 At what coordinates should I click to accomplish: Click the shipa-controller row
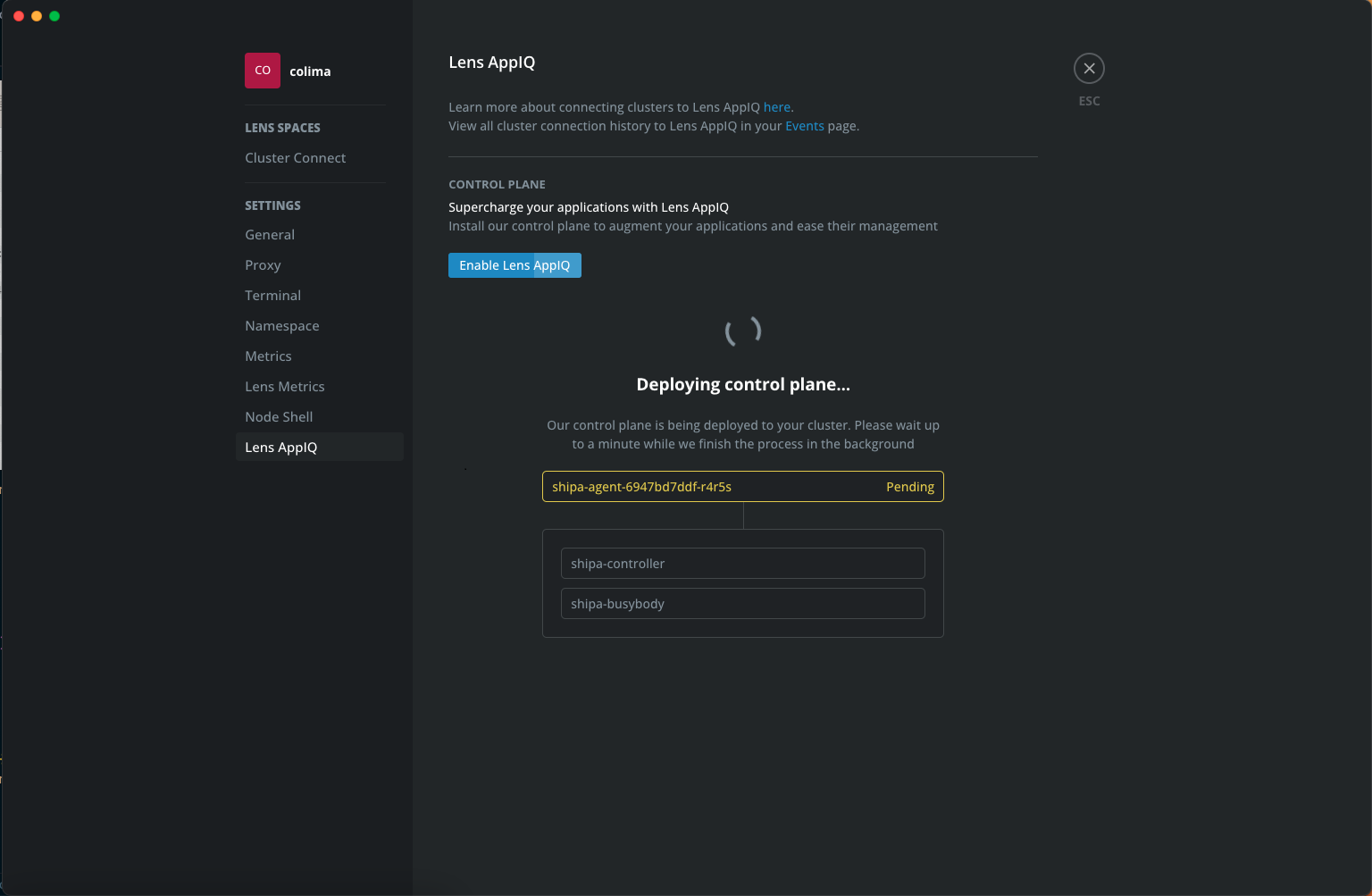[743, 564]
